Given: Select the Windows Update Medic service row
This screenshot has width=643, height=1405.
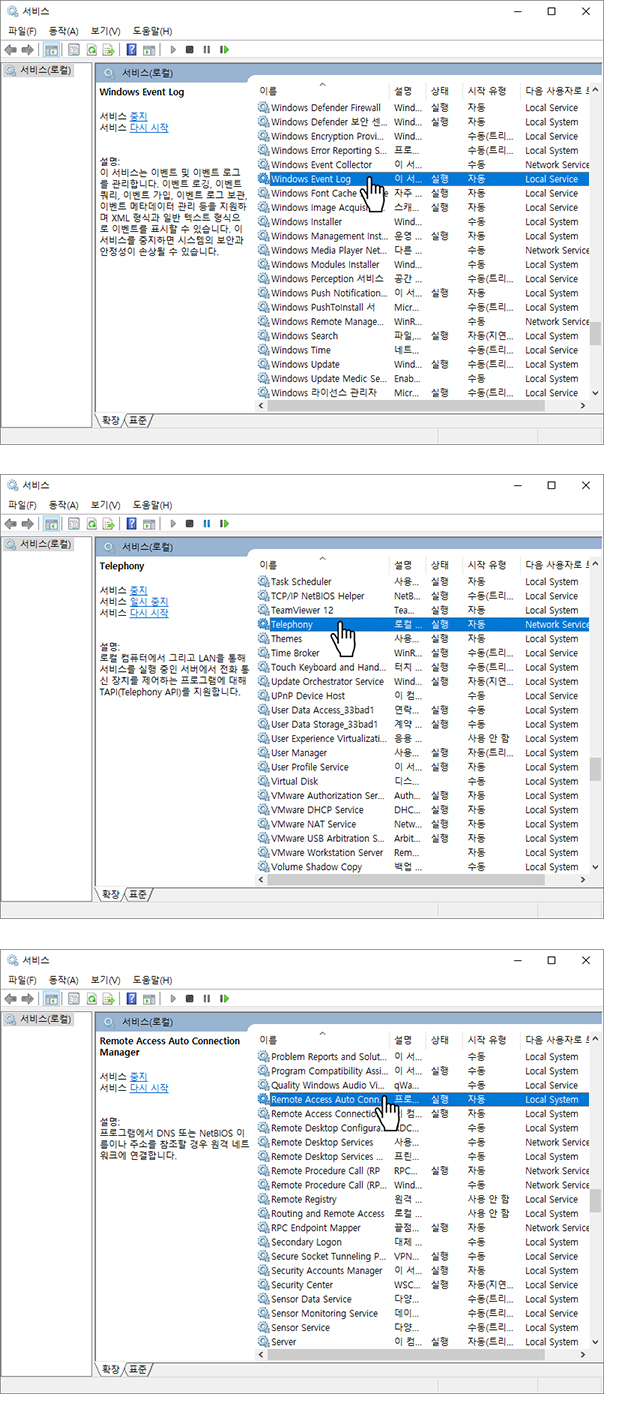Looking at the screenshot, I should point(328,379).
